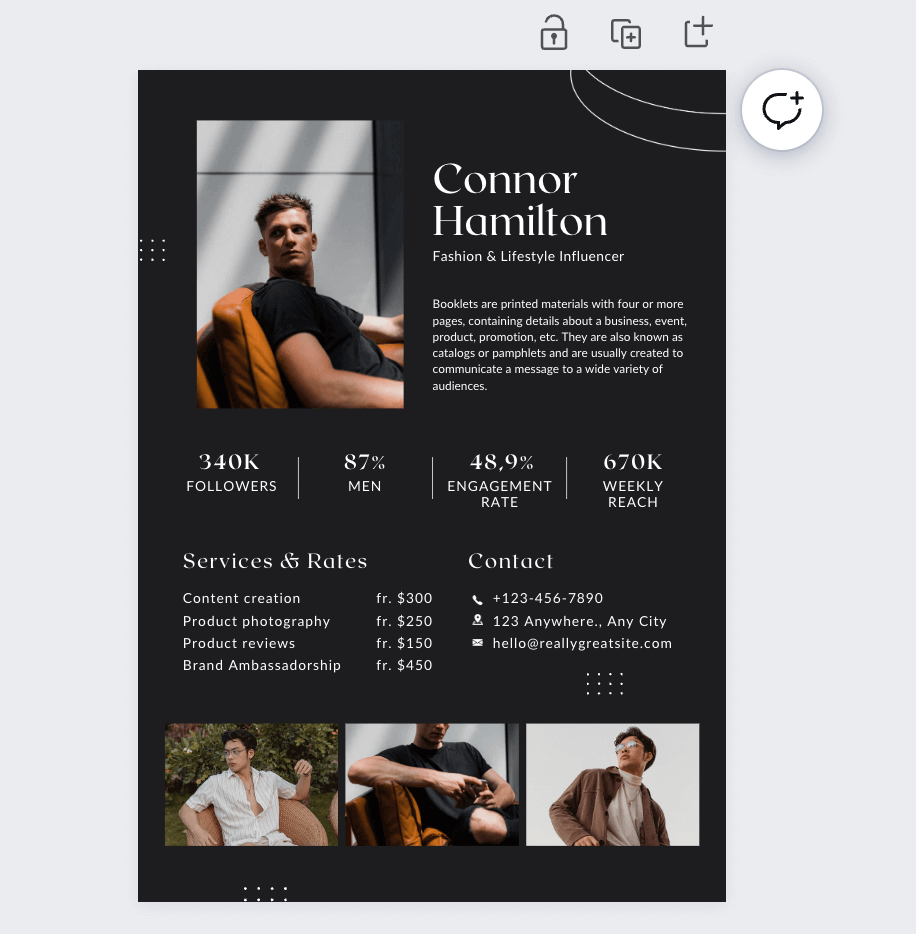Screen dimensions: 916x934
Task: Select the large portrait photo
Action: 300,264
